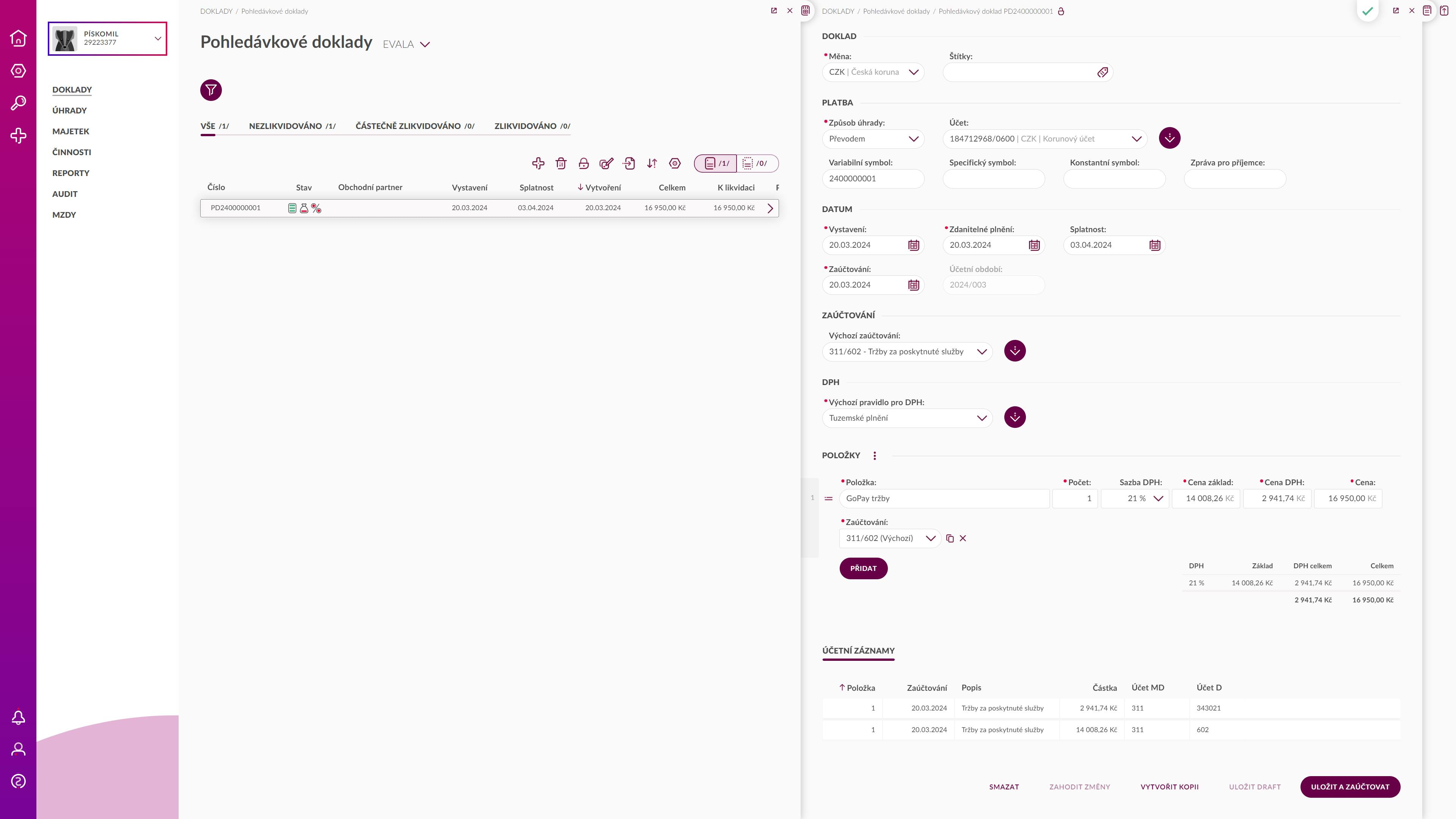Click the PŘIDAT button
1456x819 pixels.
pos(863,569)
